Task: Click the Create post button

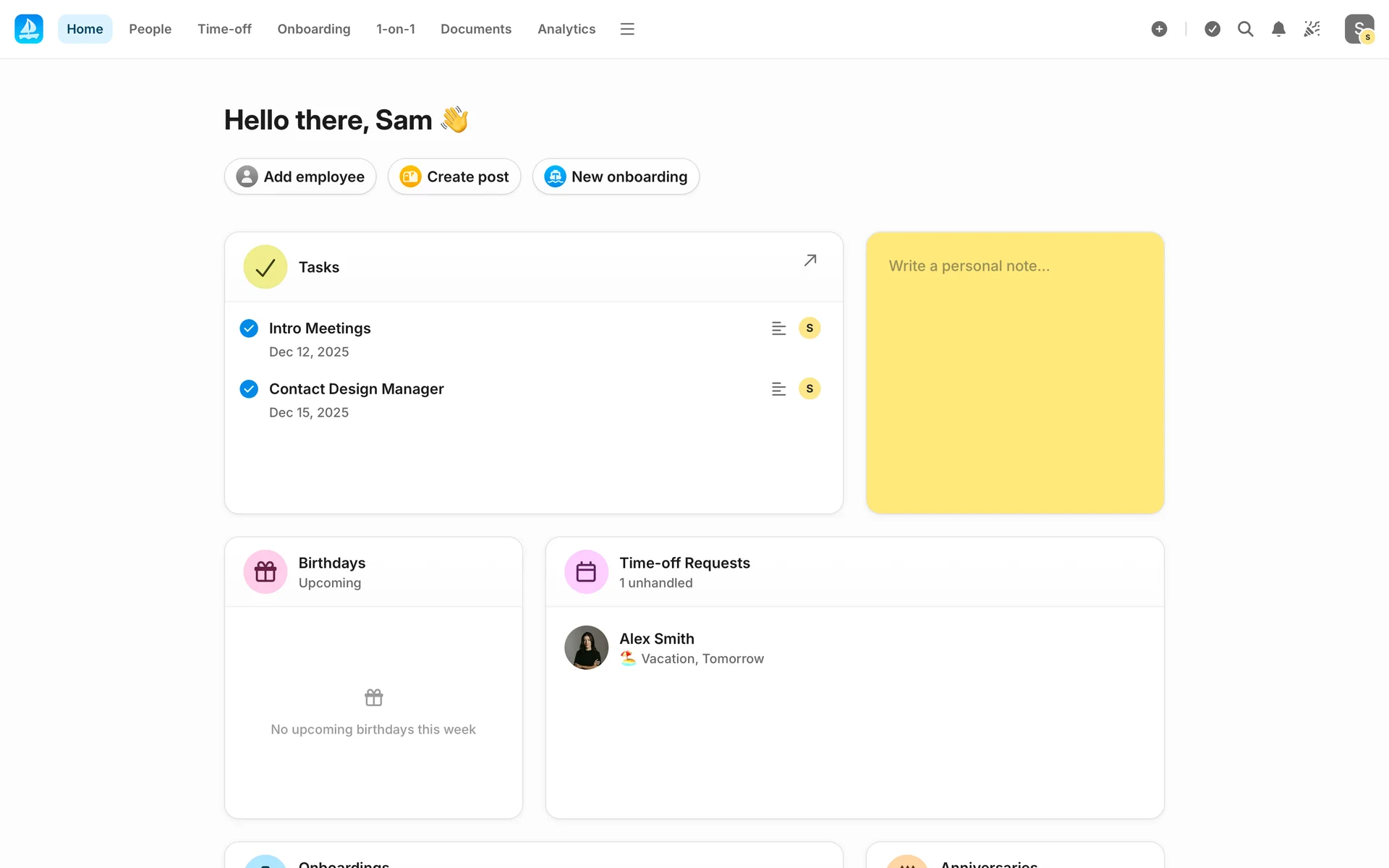Action: pyautogui.click(x=454, y=176)
